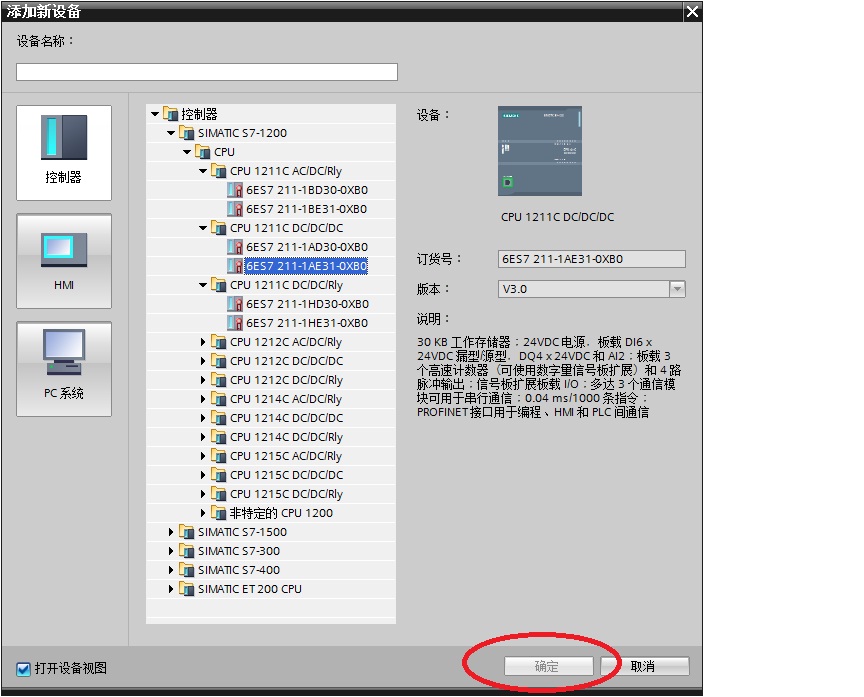Image resolution: width=864 pixels, height=697 pixels.
Task: Collapse CPU 1211C DC/DC/Rly node
Action: [203, 285]
